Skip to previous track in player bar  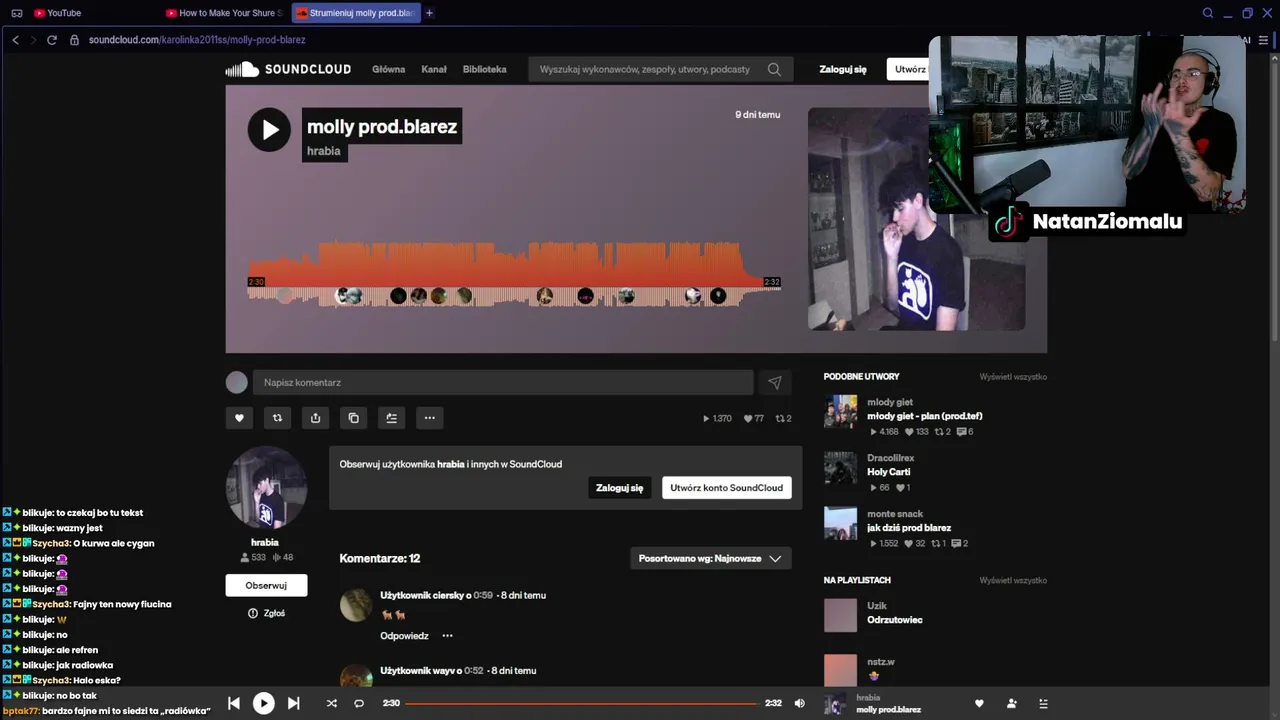tap(234, 703)
